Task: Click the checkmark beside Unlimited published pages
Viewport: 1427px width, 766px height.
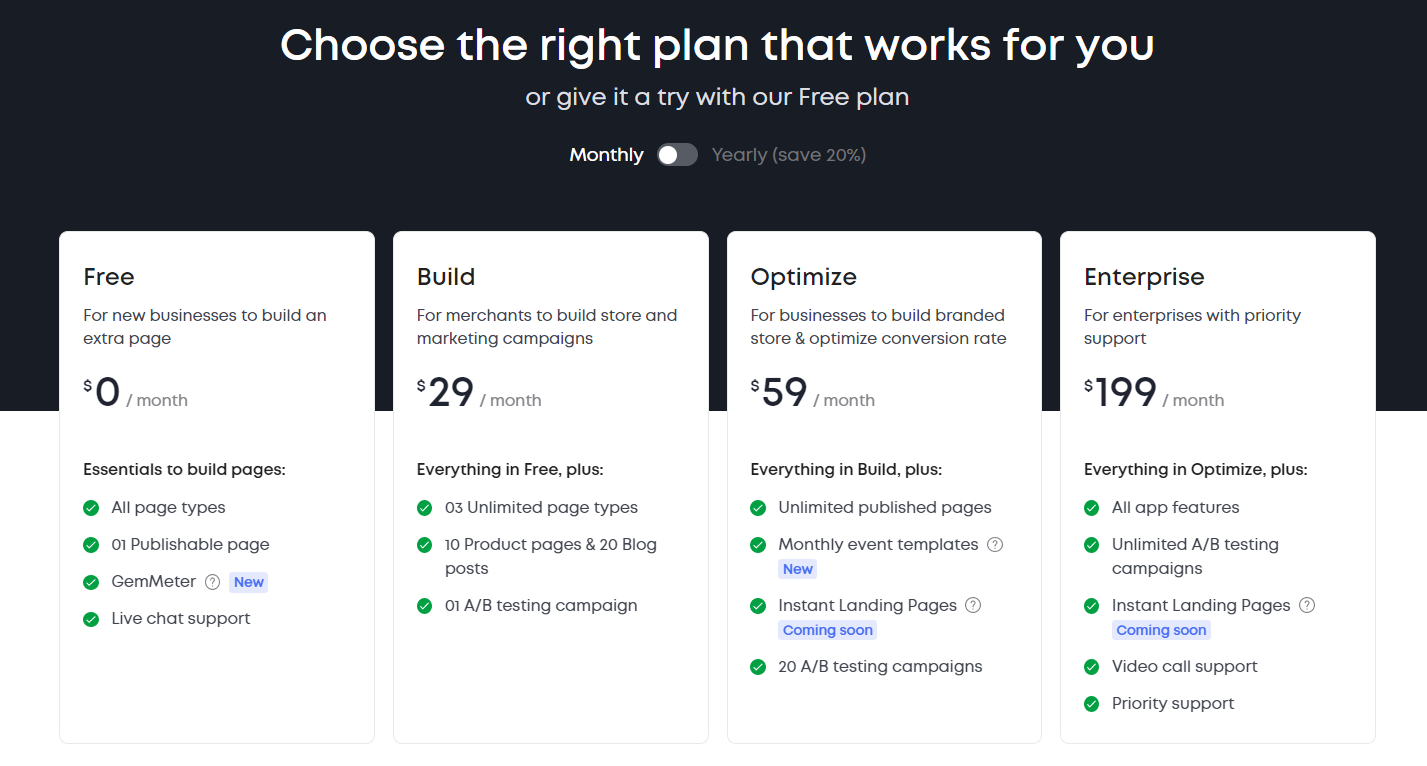Action: (x=758, y=508)
